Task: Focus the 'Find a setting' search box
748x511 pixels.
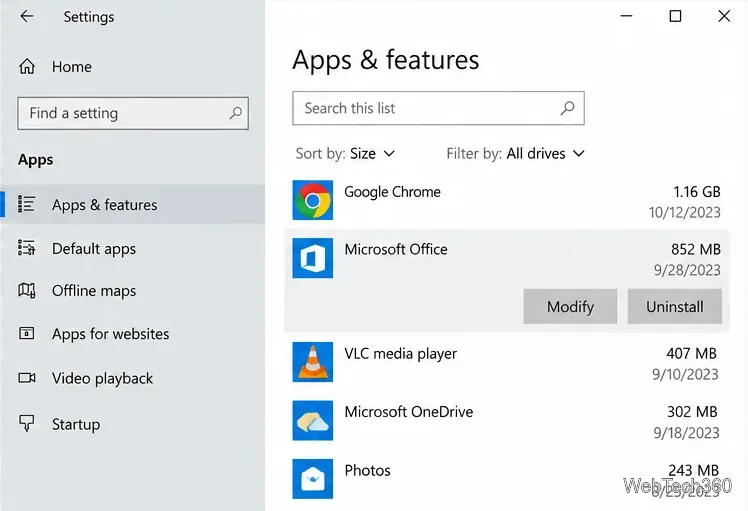Action: 133,113
